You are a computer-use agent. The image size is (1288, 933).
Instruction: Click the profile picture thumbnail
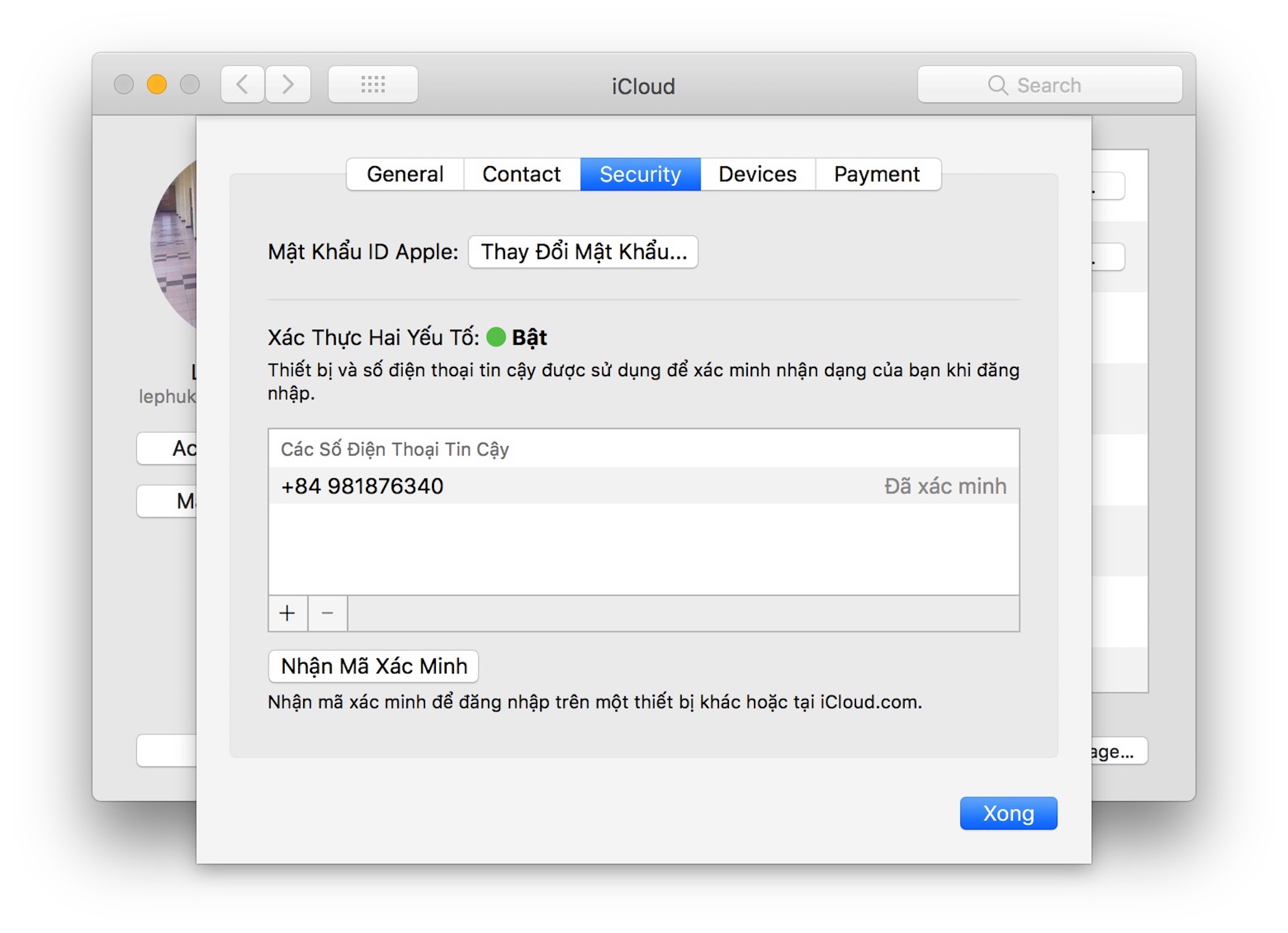coord(175,245)
